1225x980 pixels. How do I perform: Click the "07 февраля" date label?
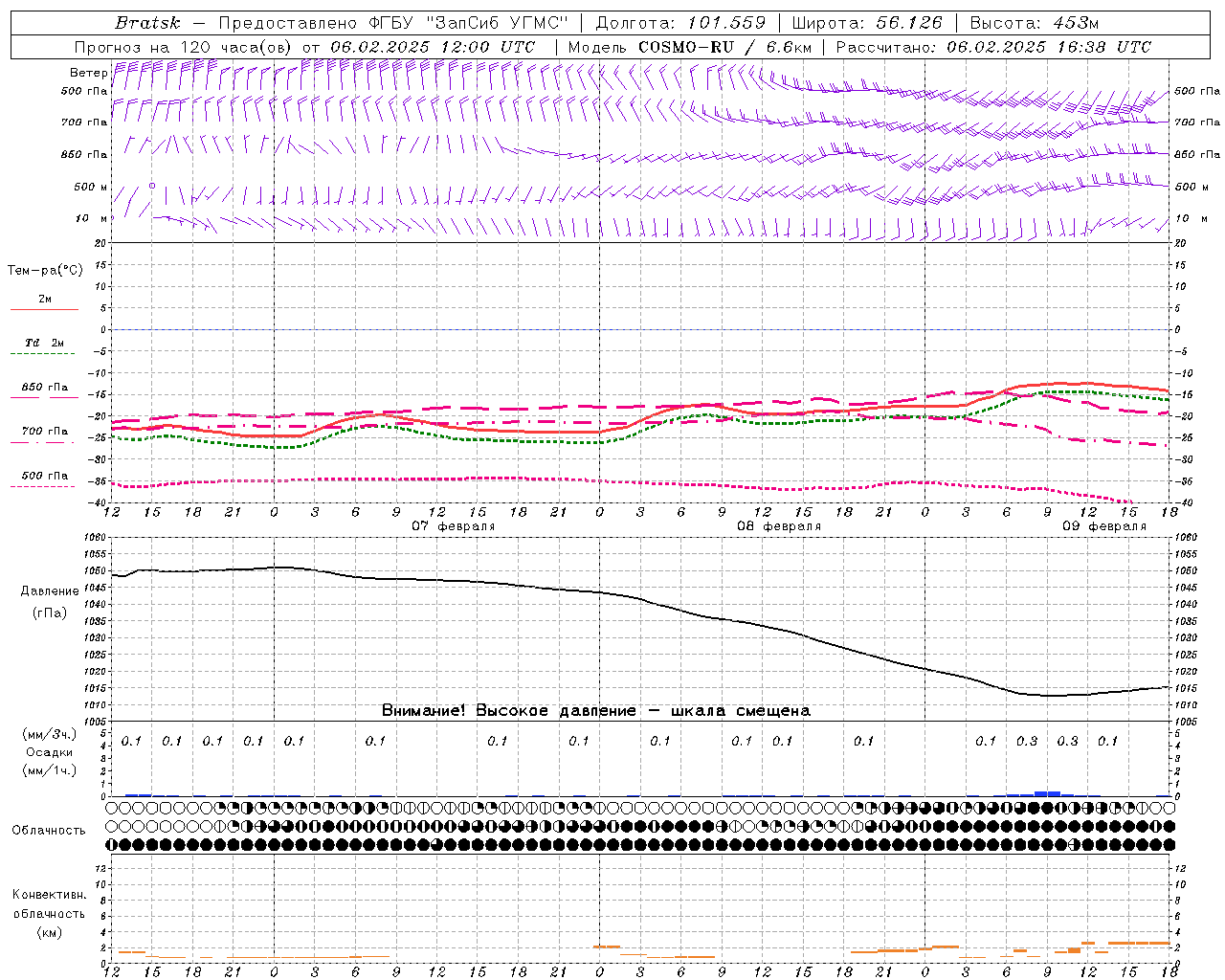tap(454, 526)
